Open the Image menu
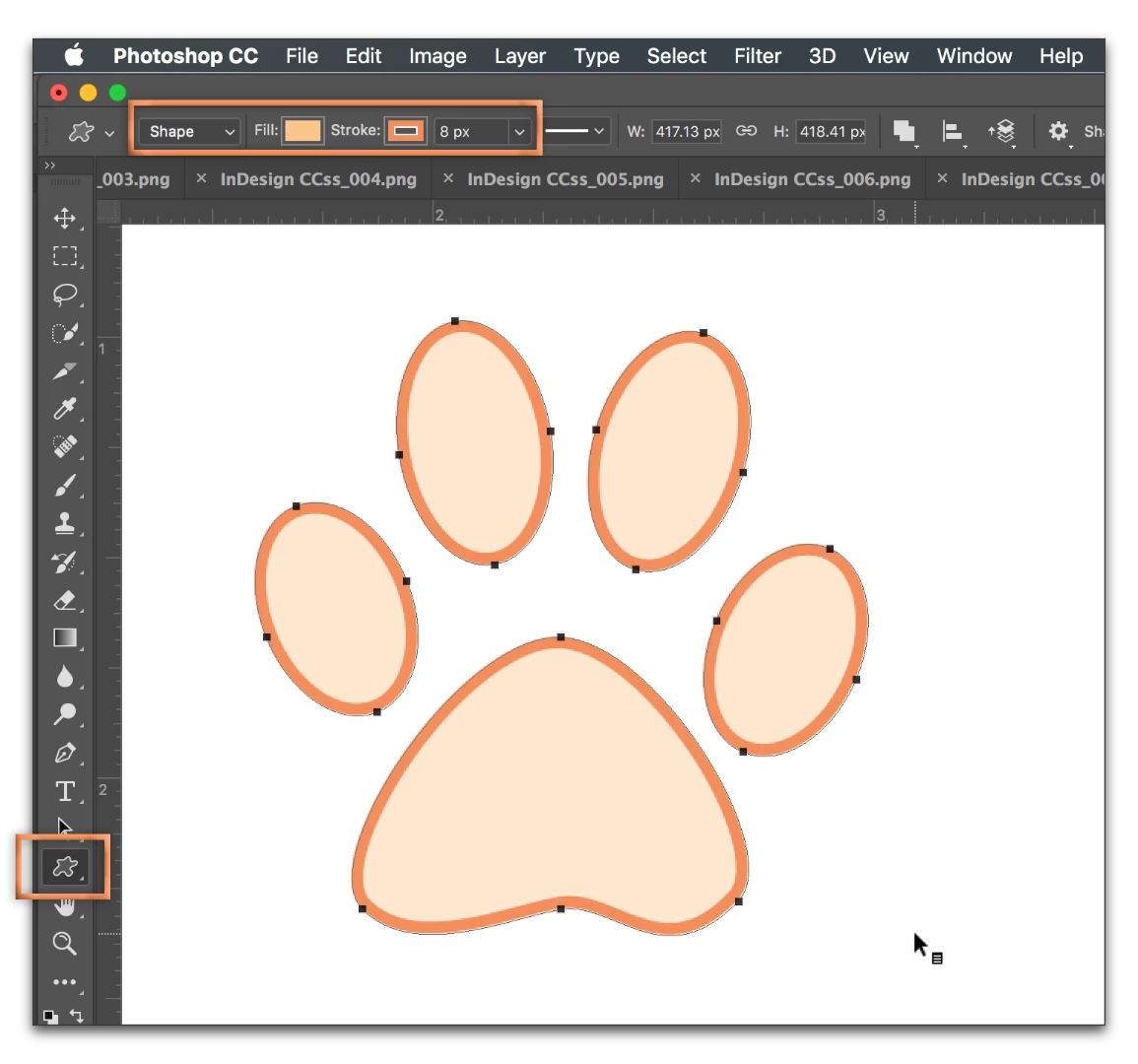The width and height of the screenshot is (1138, 1064). click(437, 56)
